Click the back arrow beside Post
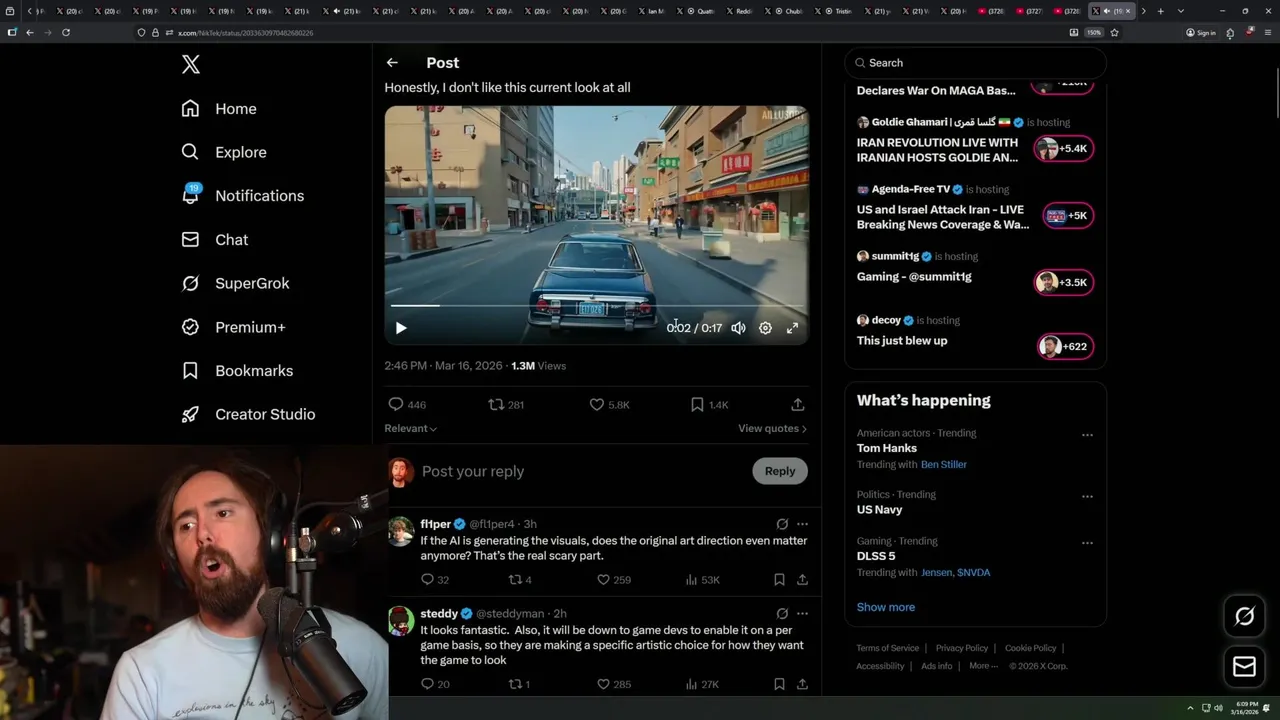The height and width of the screenshot is (720, 1280). pyautogui.click(x=392, y=62)
